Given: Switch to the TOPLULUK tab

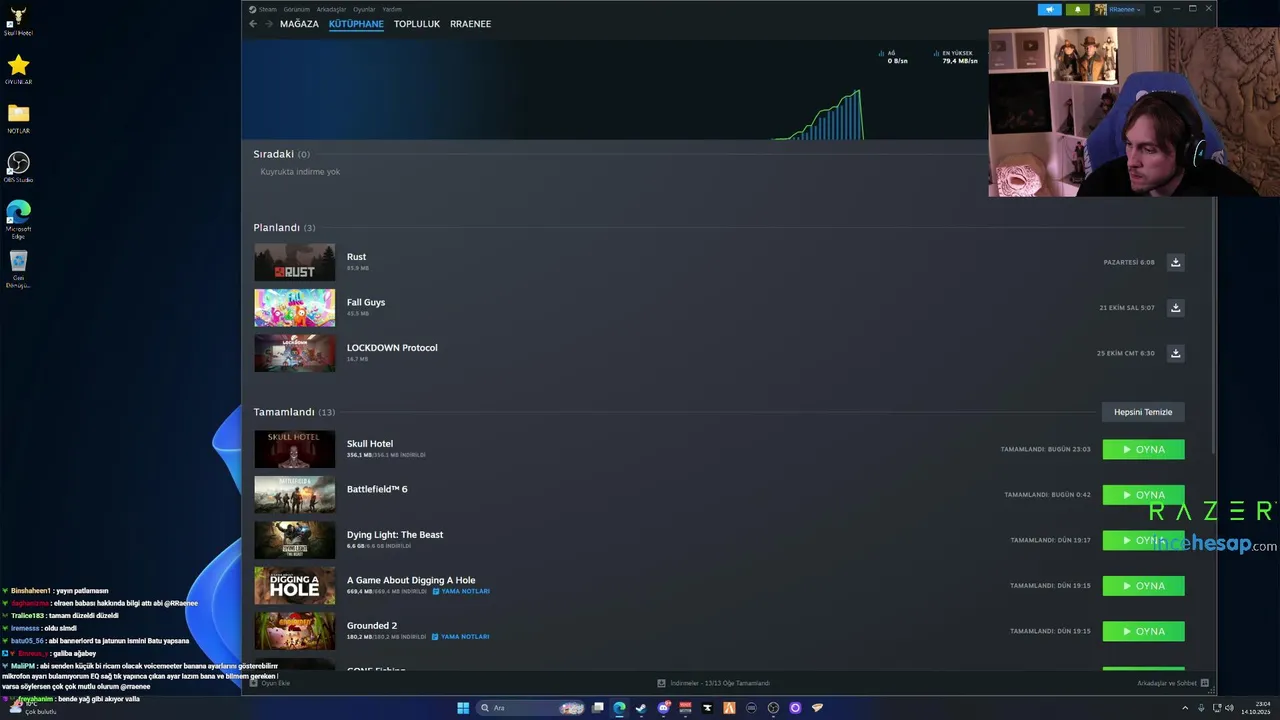Looking at the screenshot, I should click(417, 24).
